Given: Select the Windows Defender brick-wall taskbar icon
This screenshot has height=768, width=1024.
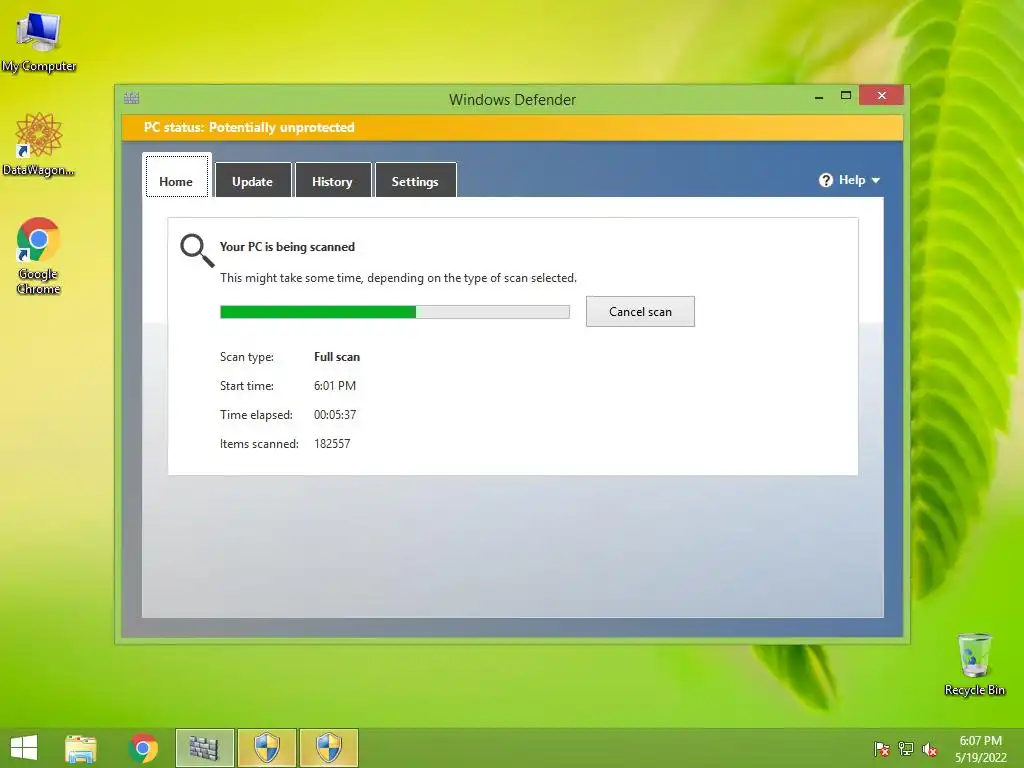Looking at the screenshot, I should point(204,748).
